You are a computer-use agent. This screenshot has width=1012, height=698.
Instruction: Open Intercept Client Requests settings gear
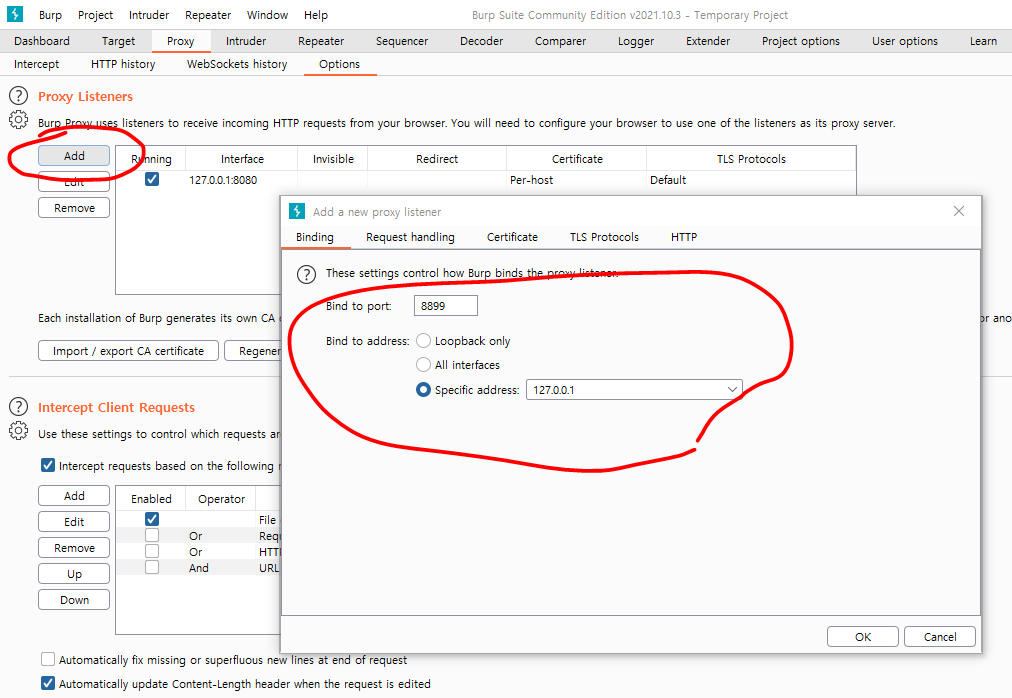[18, 431]
